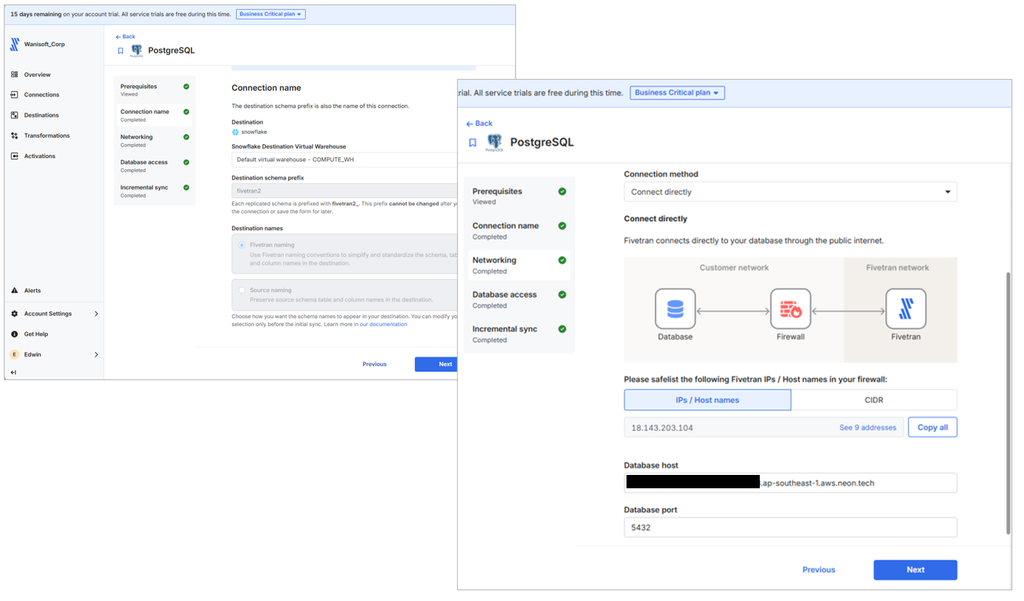Select Database access step in front window
Image resolution: width=1024 pixels, height=601 pixels.
pos(519,299)
